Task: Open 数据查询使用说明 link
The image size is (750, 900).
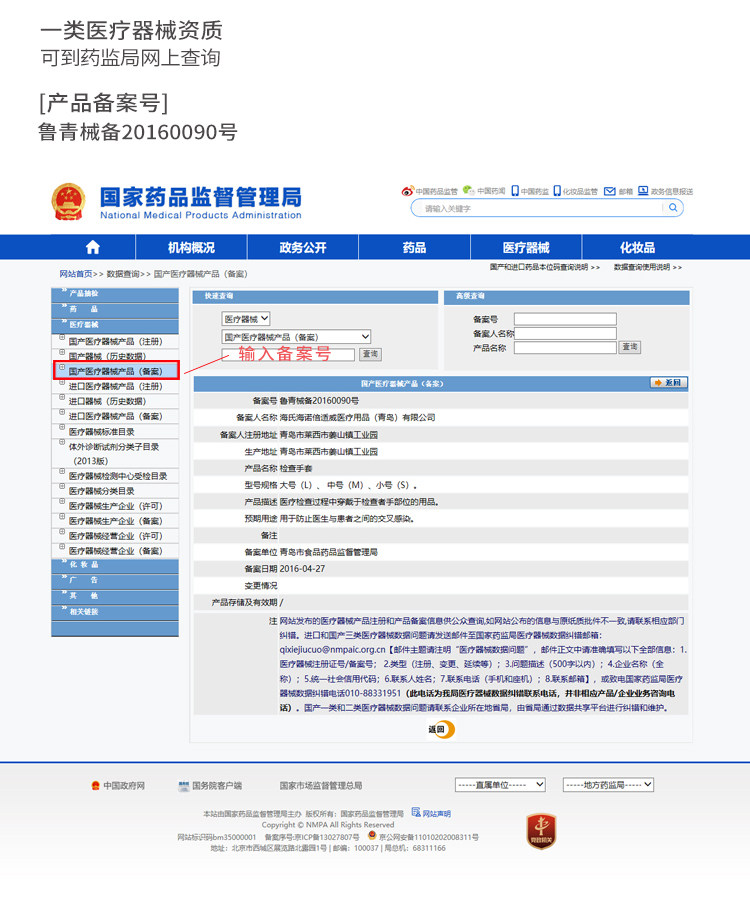Action: (x=648, y=267)
